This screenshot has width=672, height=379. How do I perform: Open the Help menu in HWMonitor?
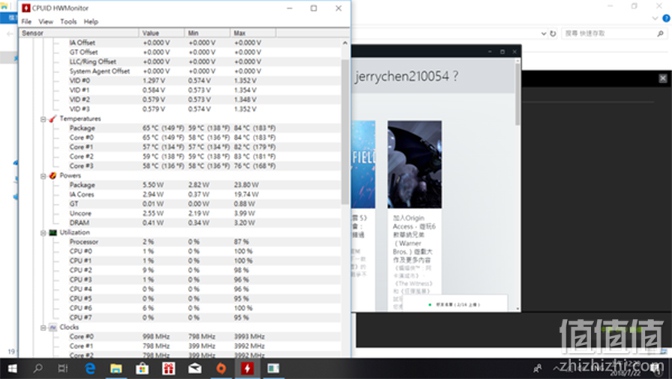click(90, 21)
